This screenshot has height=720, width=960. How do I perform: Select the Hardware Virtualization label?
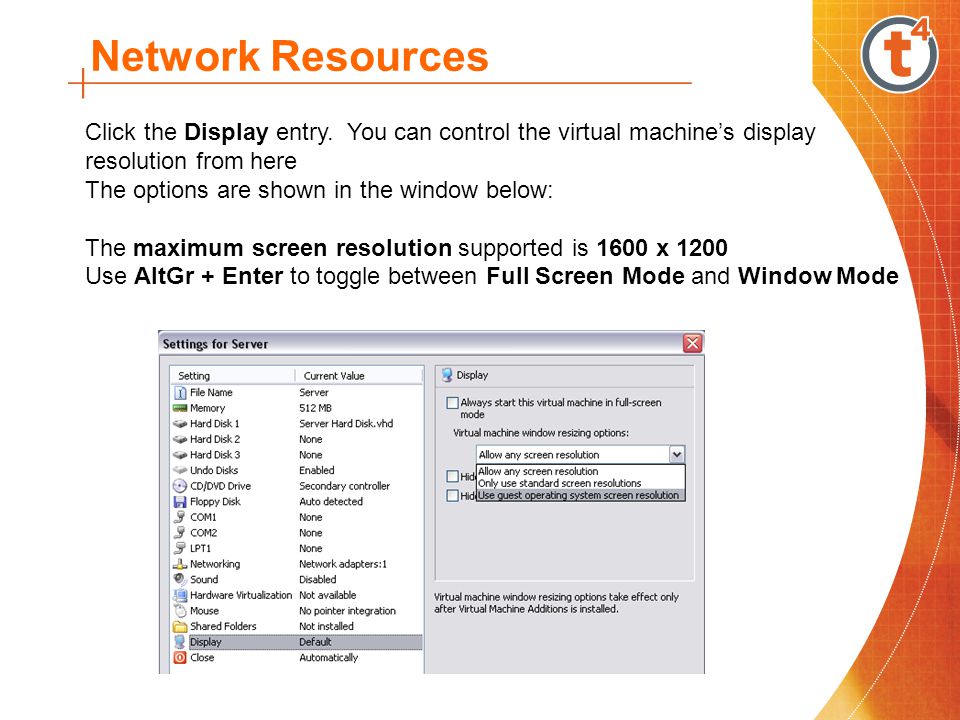[x=241, y=595]
